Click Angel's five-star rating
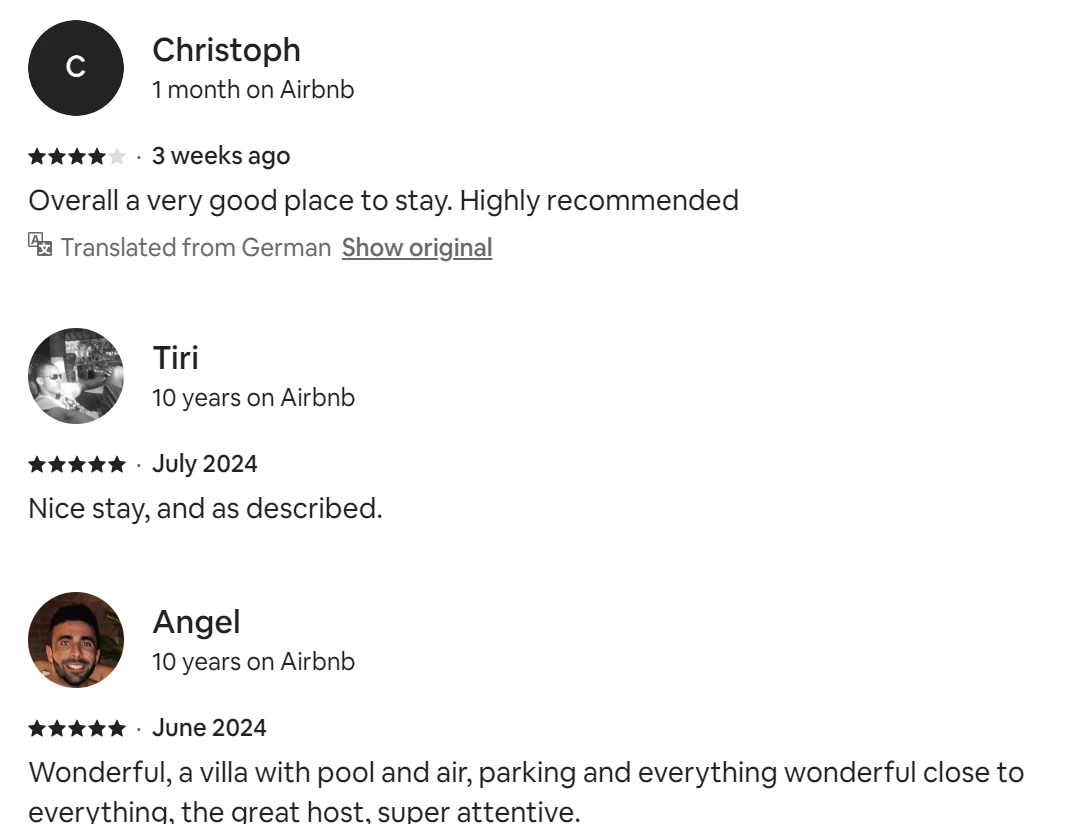Screen dimensions: 1083x824 point(77,728)
